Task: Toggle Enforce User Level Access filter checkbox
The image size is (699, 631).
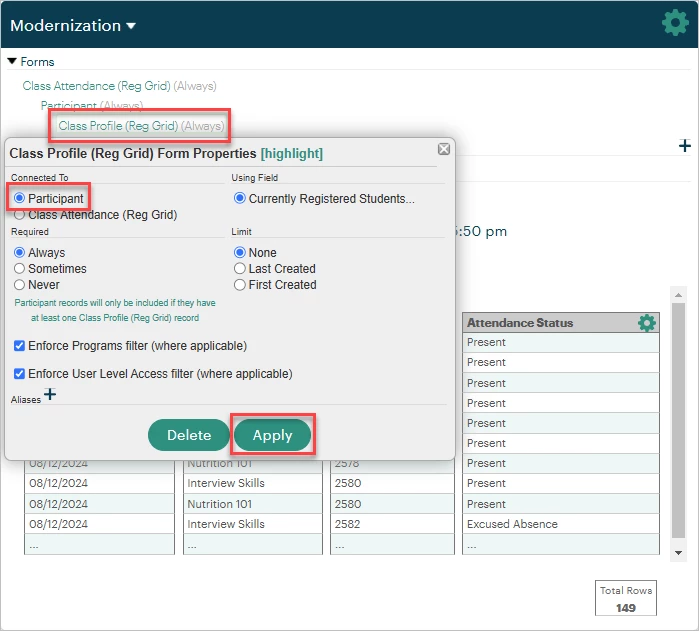Action: click(19, 373)
